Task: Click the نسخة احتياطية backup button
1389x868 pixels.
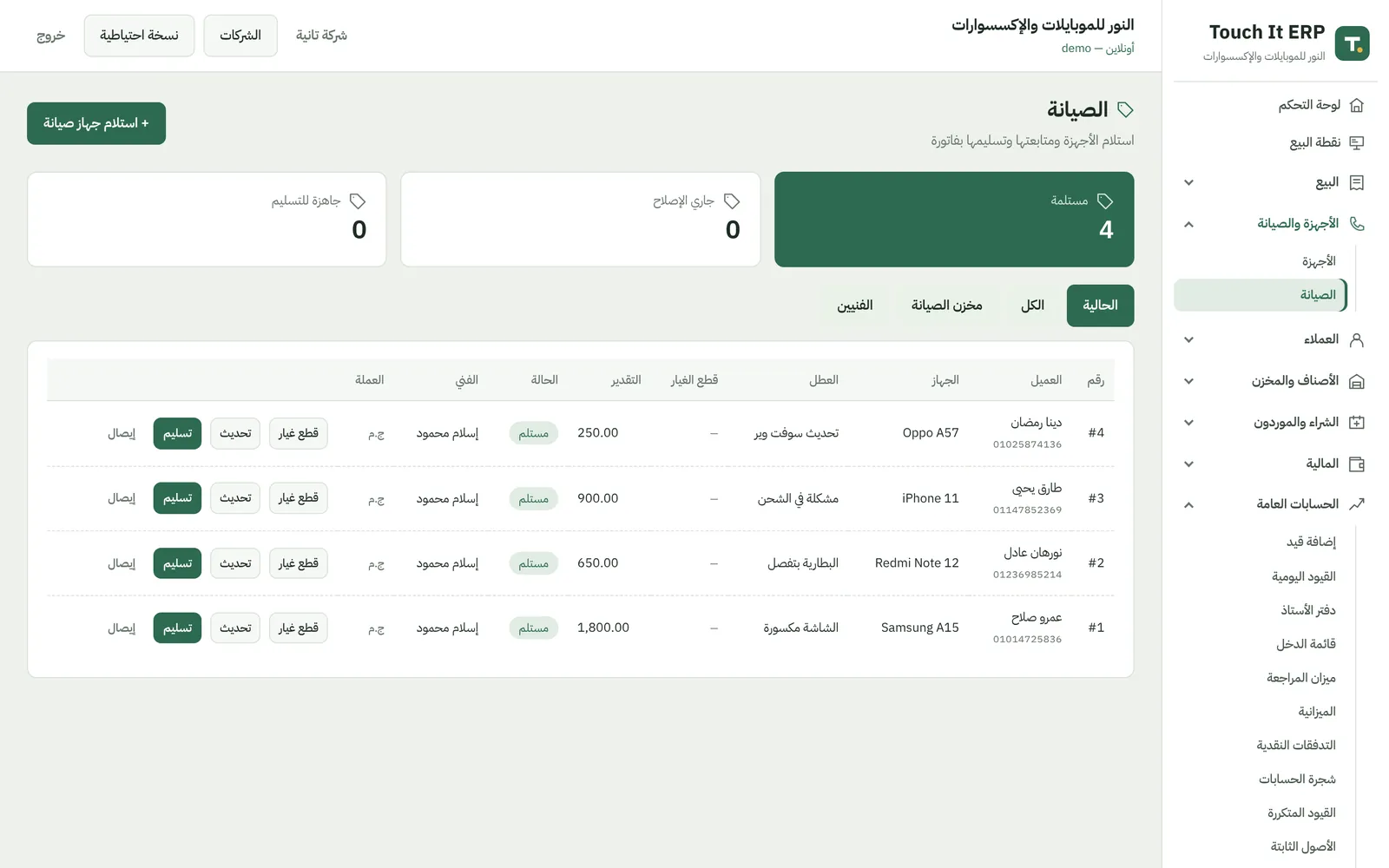Action: coord(139,36)
